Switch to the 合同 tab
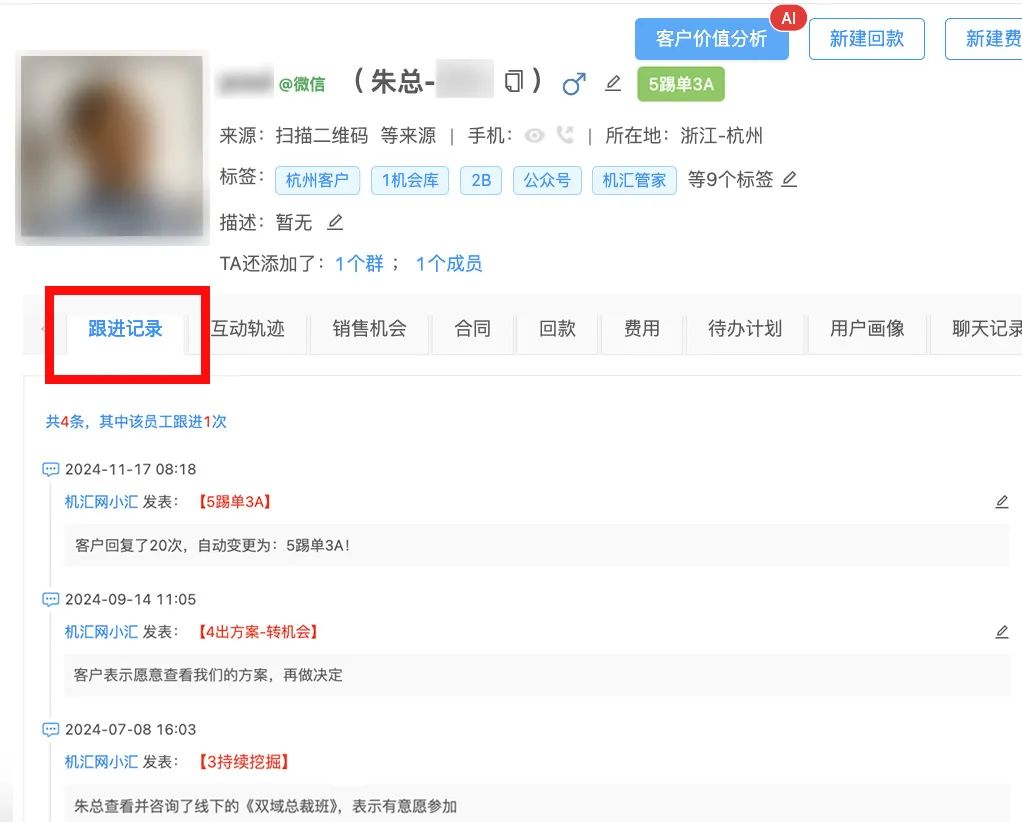 pyautogui.click(x=473, y=329)
